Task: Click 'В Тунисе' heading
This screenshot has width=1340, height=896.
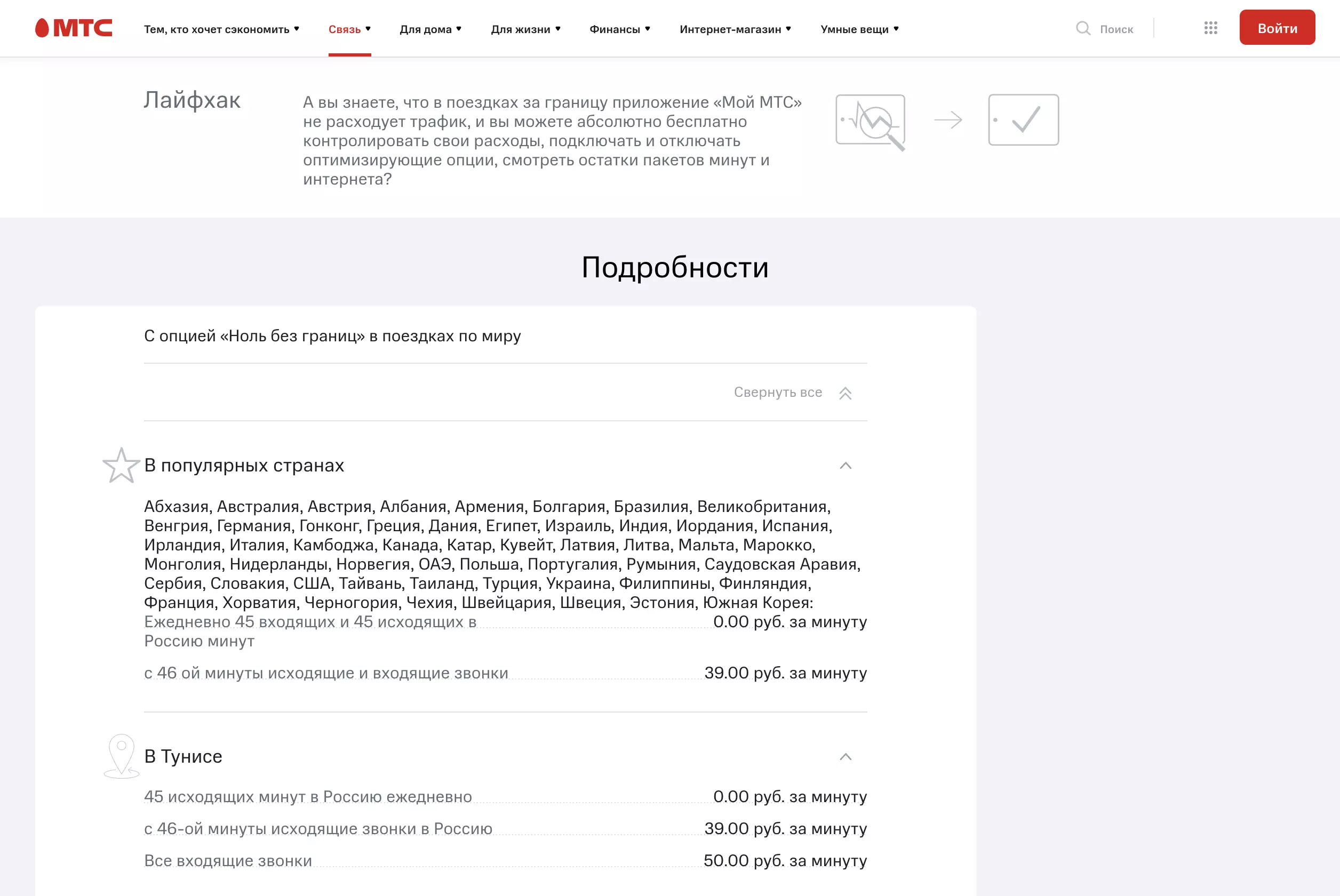Action: pos(183,756)
